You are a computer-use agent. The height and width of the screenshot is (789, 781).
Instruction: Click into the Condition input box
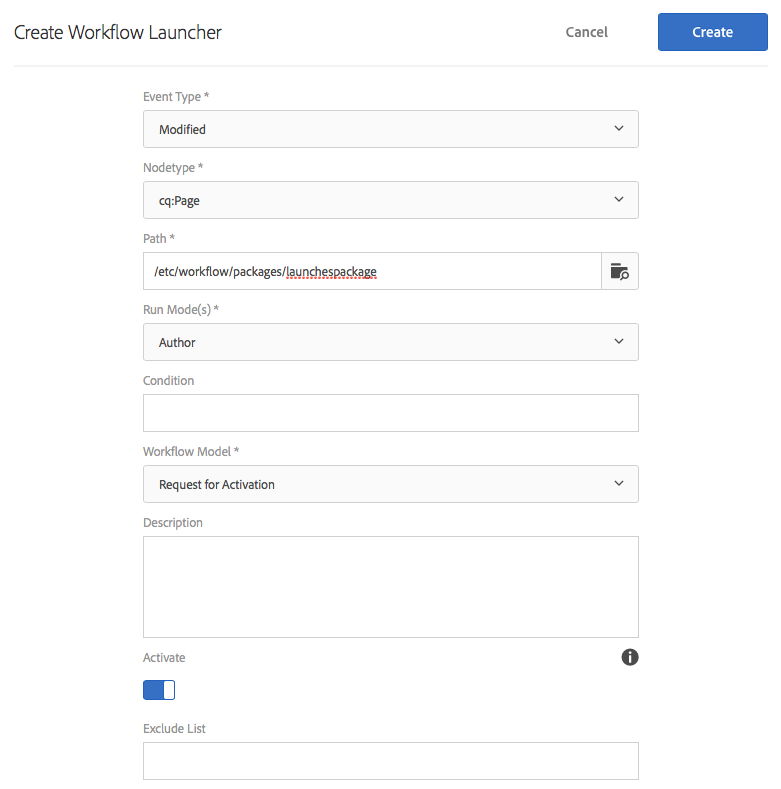coord(390,413)
